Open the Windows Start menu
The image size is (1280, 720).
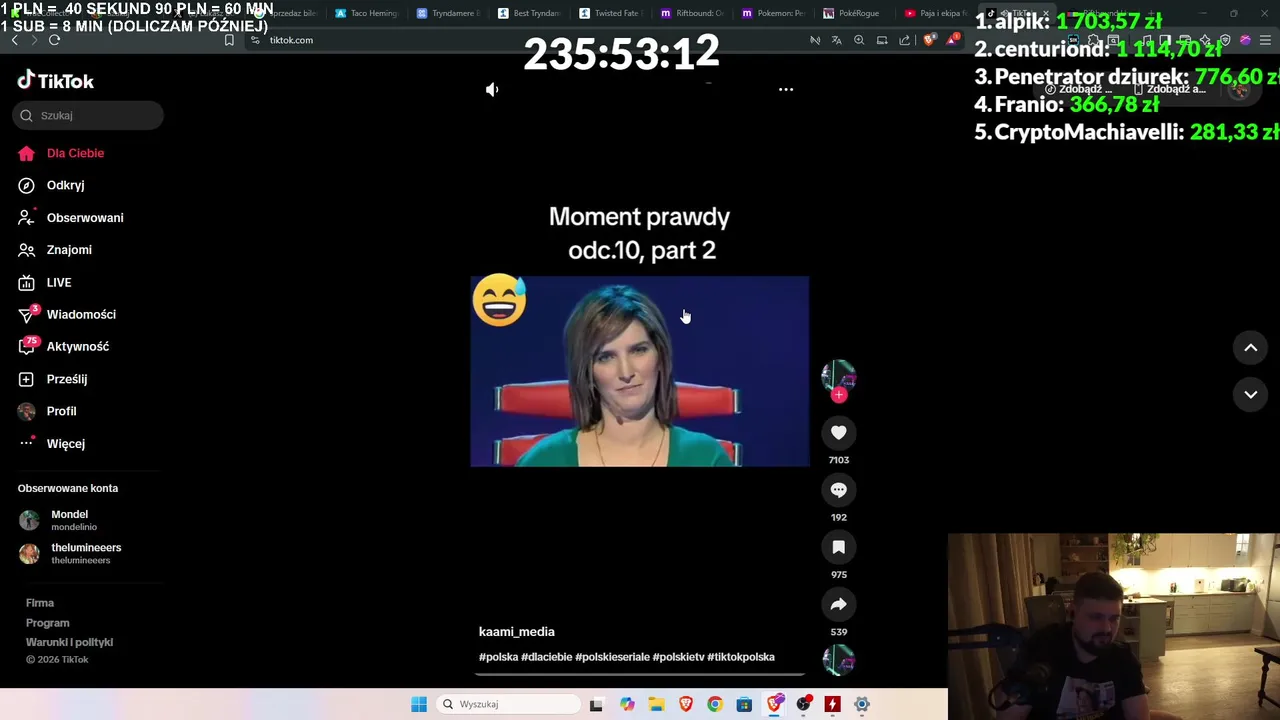(419, 704)
